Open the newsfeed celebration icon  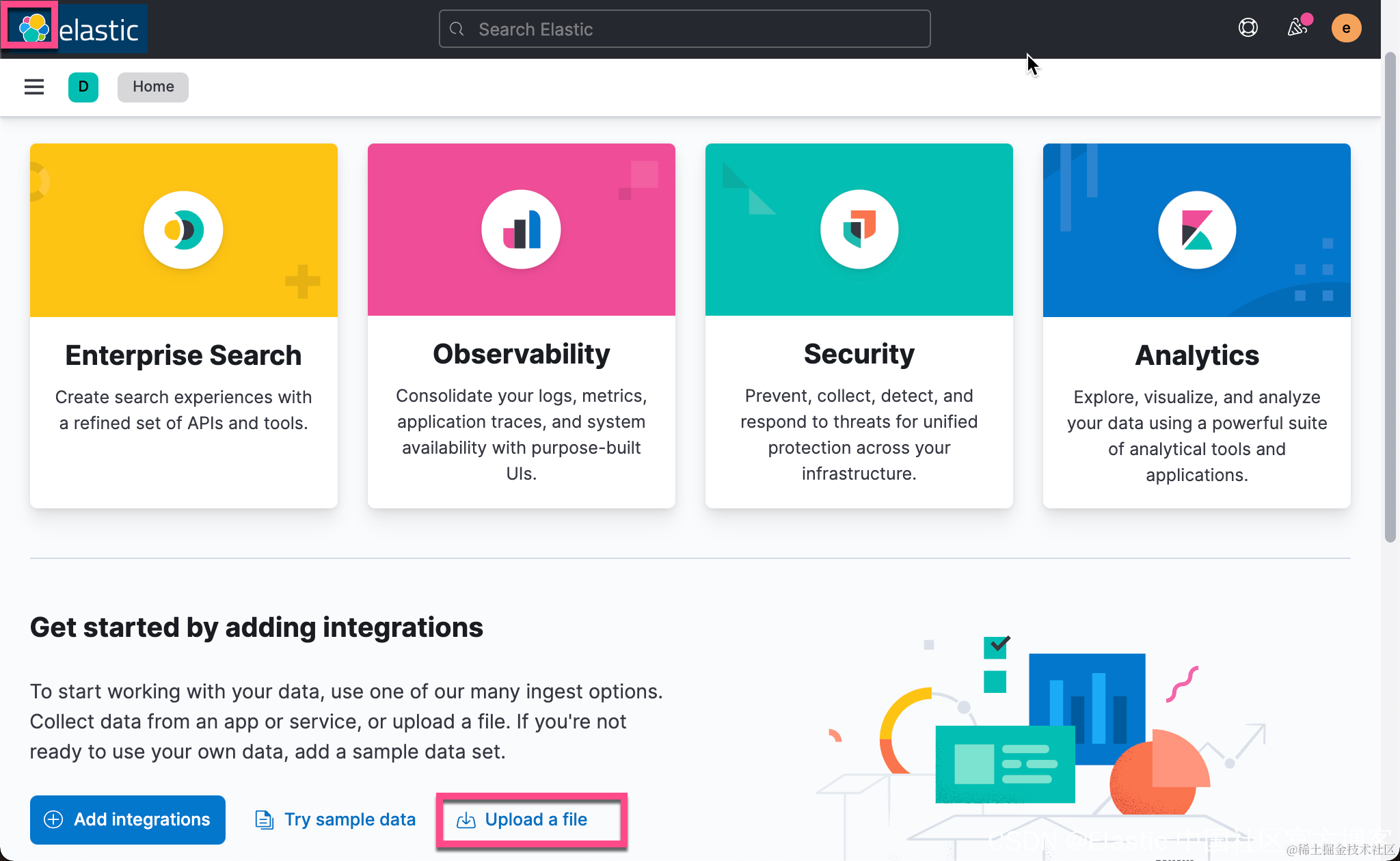(1297, 28)
